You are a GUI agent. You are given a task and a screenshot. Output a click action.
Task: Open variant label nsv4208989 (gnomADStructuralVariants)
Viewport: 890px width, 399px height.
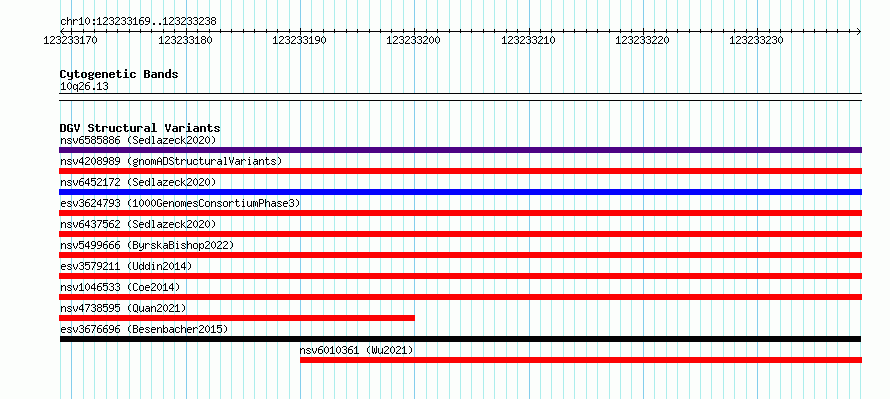[x=171, y=161]
